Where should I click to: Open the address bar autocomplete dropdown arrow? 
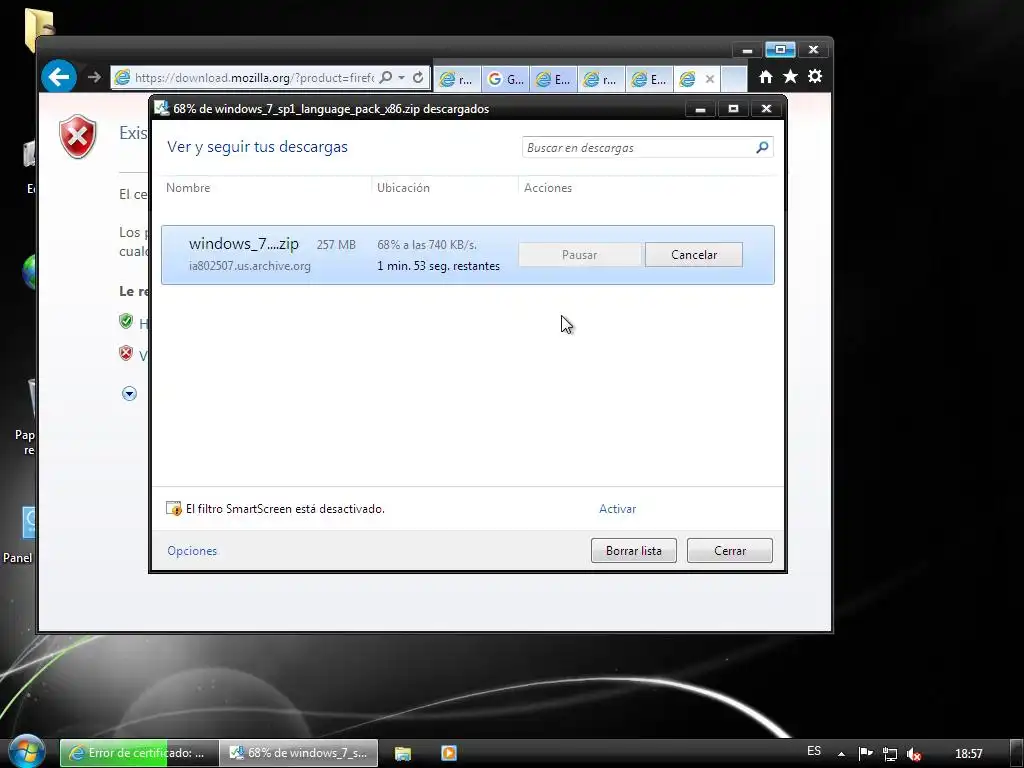coord(402,78)
